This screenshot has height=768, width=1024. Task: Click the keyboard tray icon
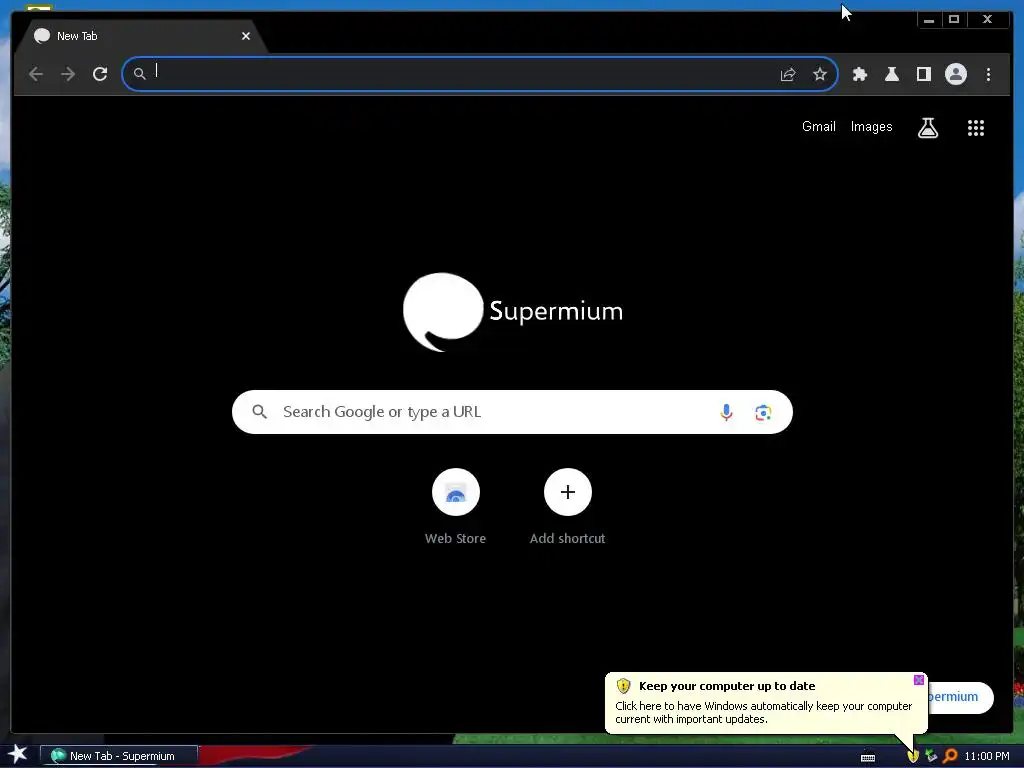tap(867, 758)
